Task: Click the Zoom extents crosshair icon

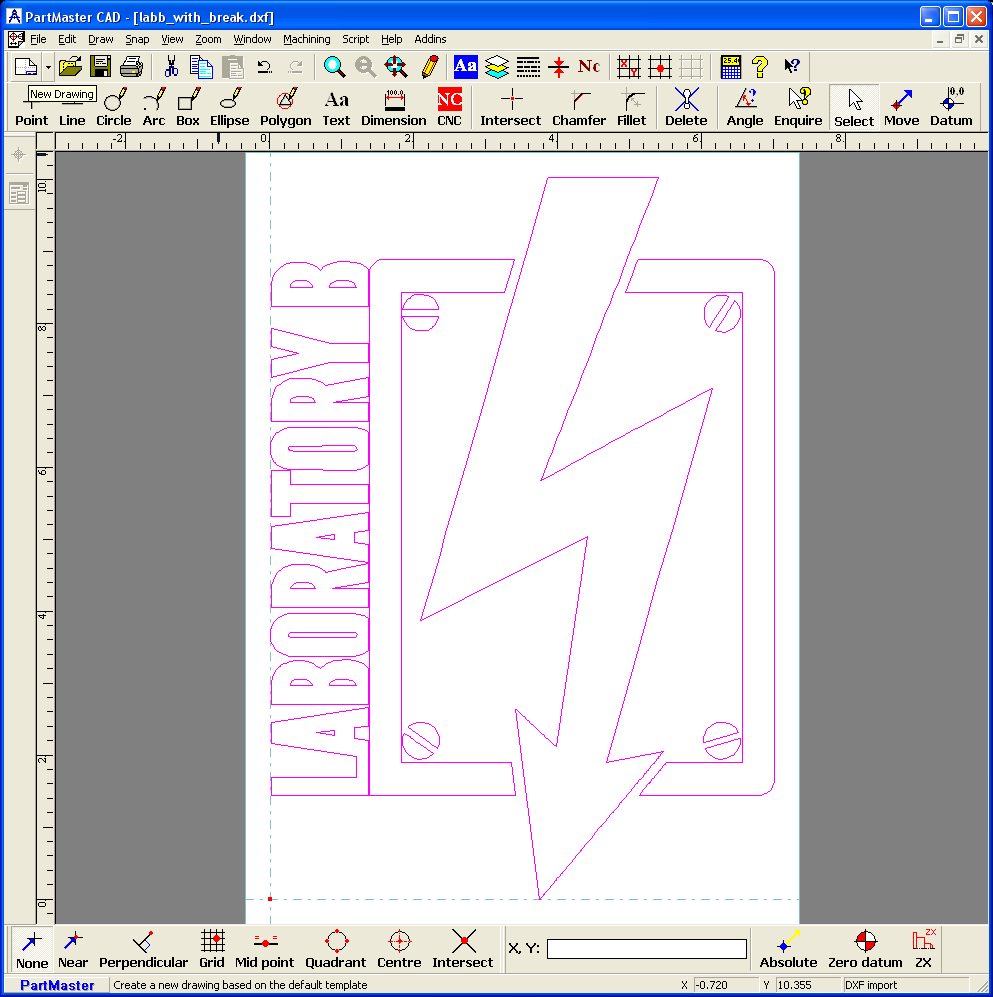Action: tap(396, 66)
